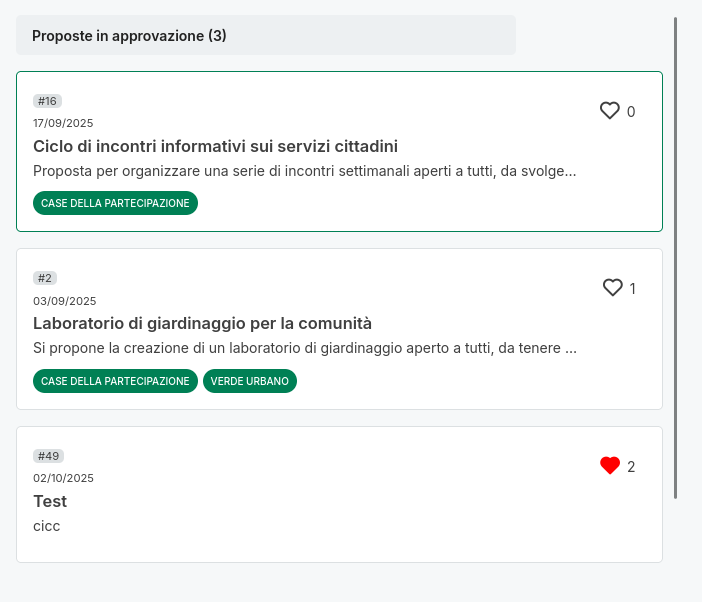Click the 17/09/2025 date on the first card
This screenshot has height=602, width=702.
pos(63,123)
